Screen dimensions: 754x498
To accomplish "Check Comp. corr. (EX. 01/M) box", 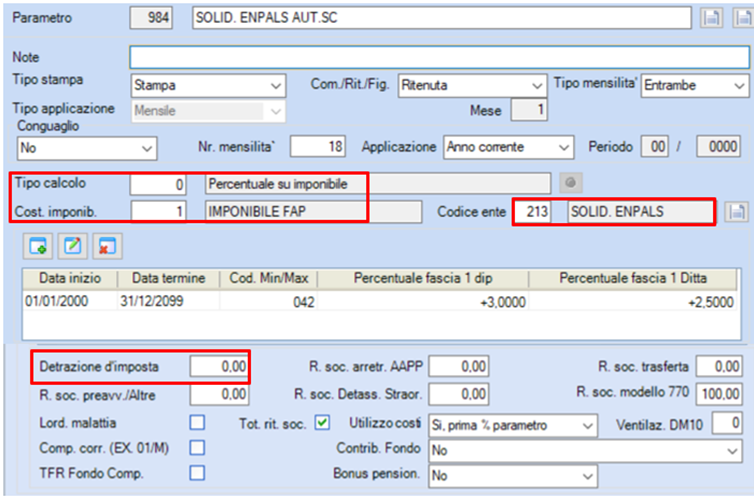I will coord(197,448).
